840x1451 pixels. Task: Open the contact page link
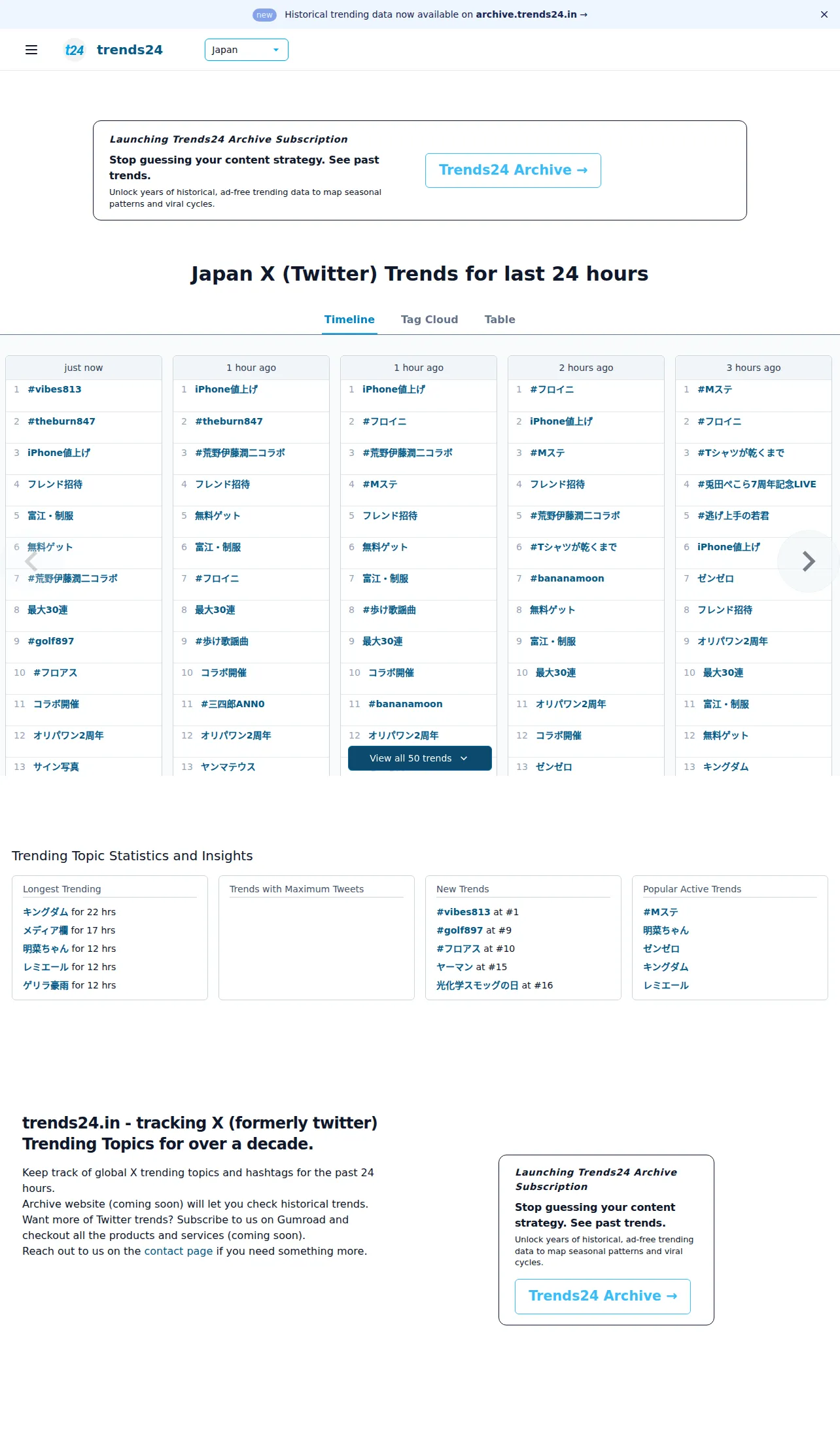(x=179, y=1251)
